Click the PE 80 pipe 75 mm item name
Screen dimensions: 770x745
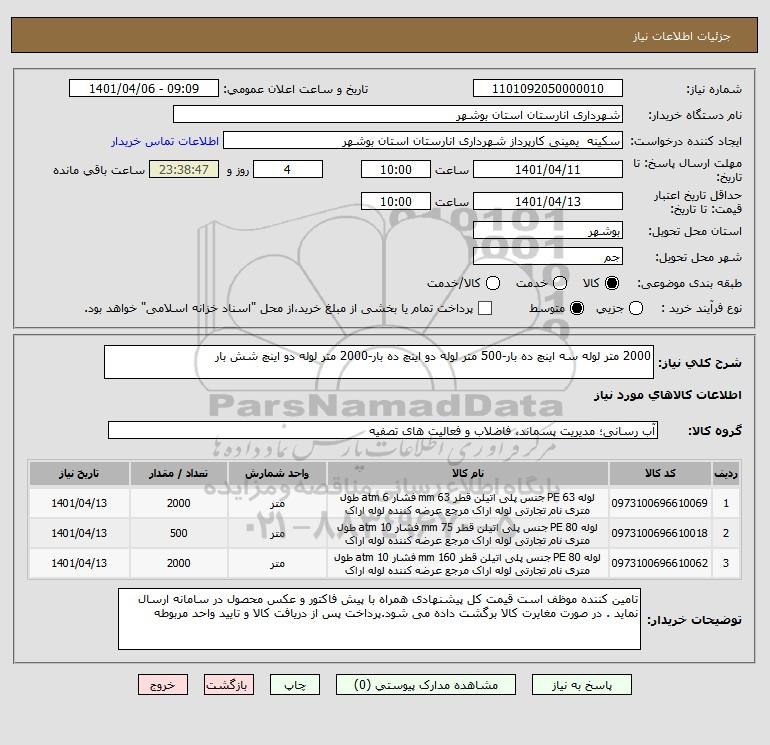(x=468, y=534)
